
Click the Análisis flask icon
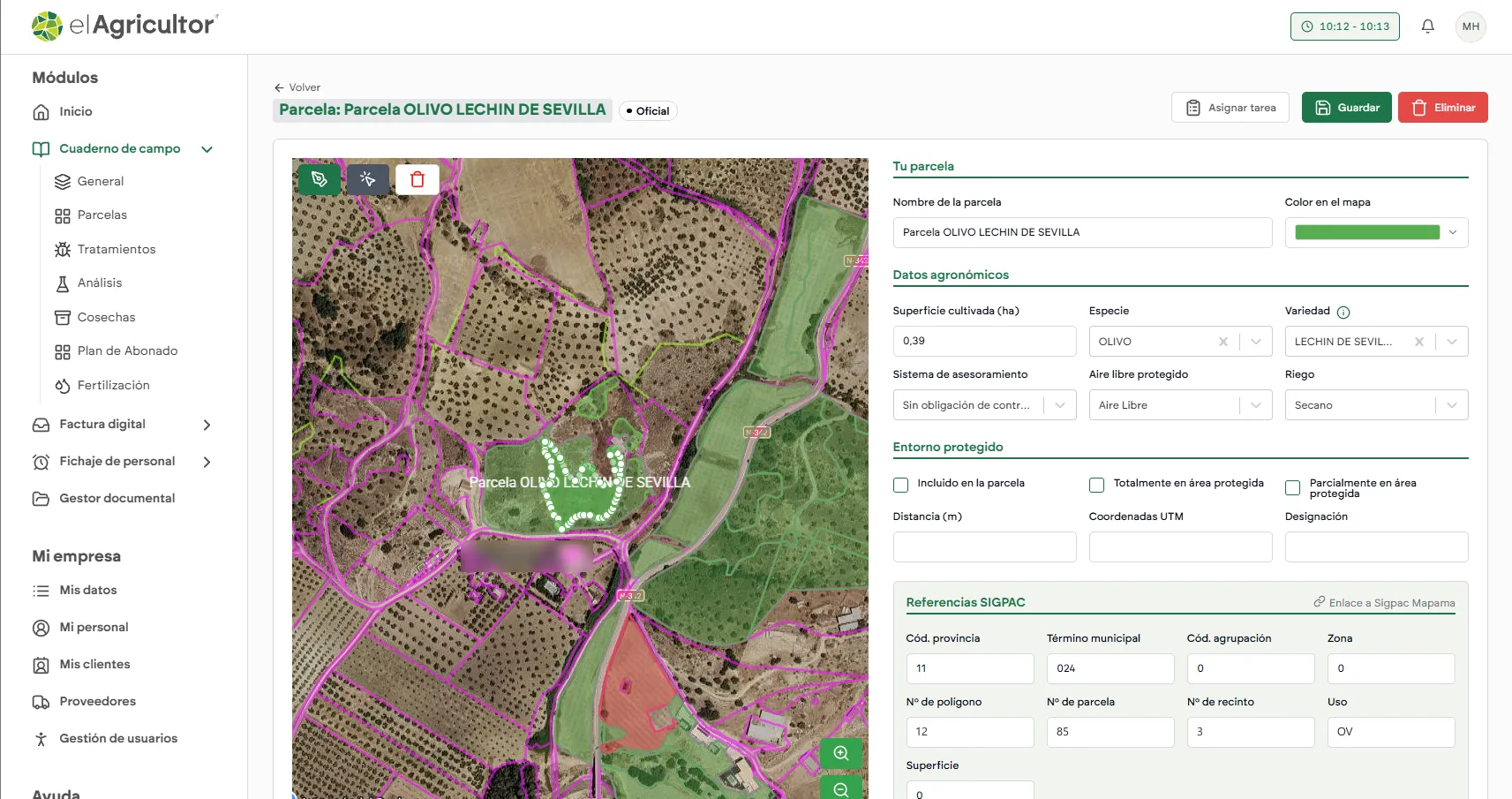click(63, 283)
